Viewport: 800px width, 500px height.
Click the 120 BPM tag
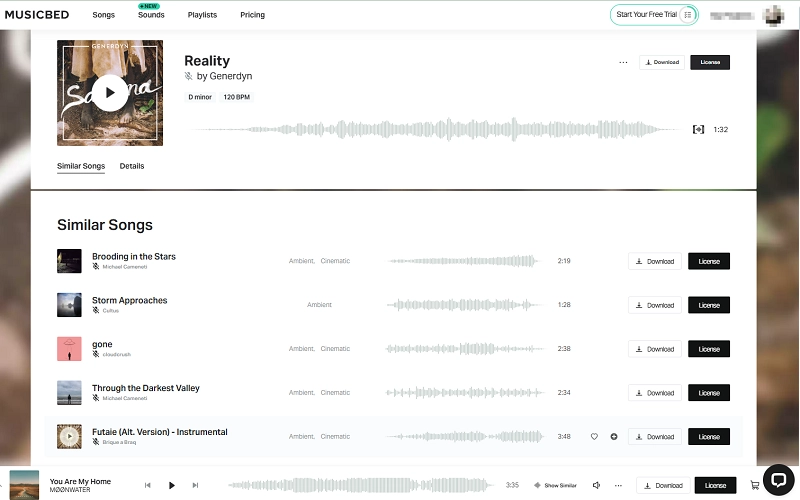tap(237, 97)
